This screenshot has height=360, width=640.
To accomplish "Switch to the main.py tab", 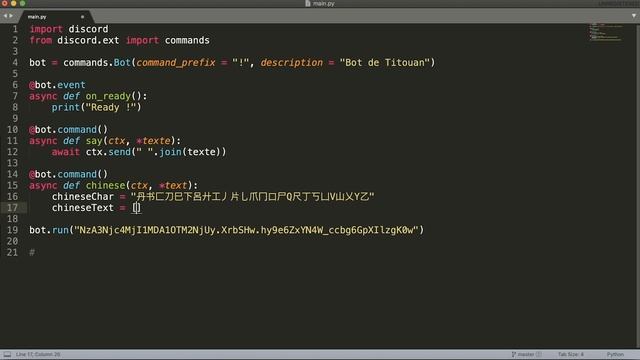I will 37,17.
